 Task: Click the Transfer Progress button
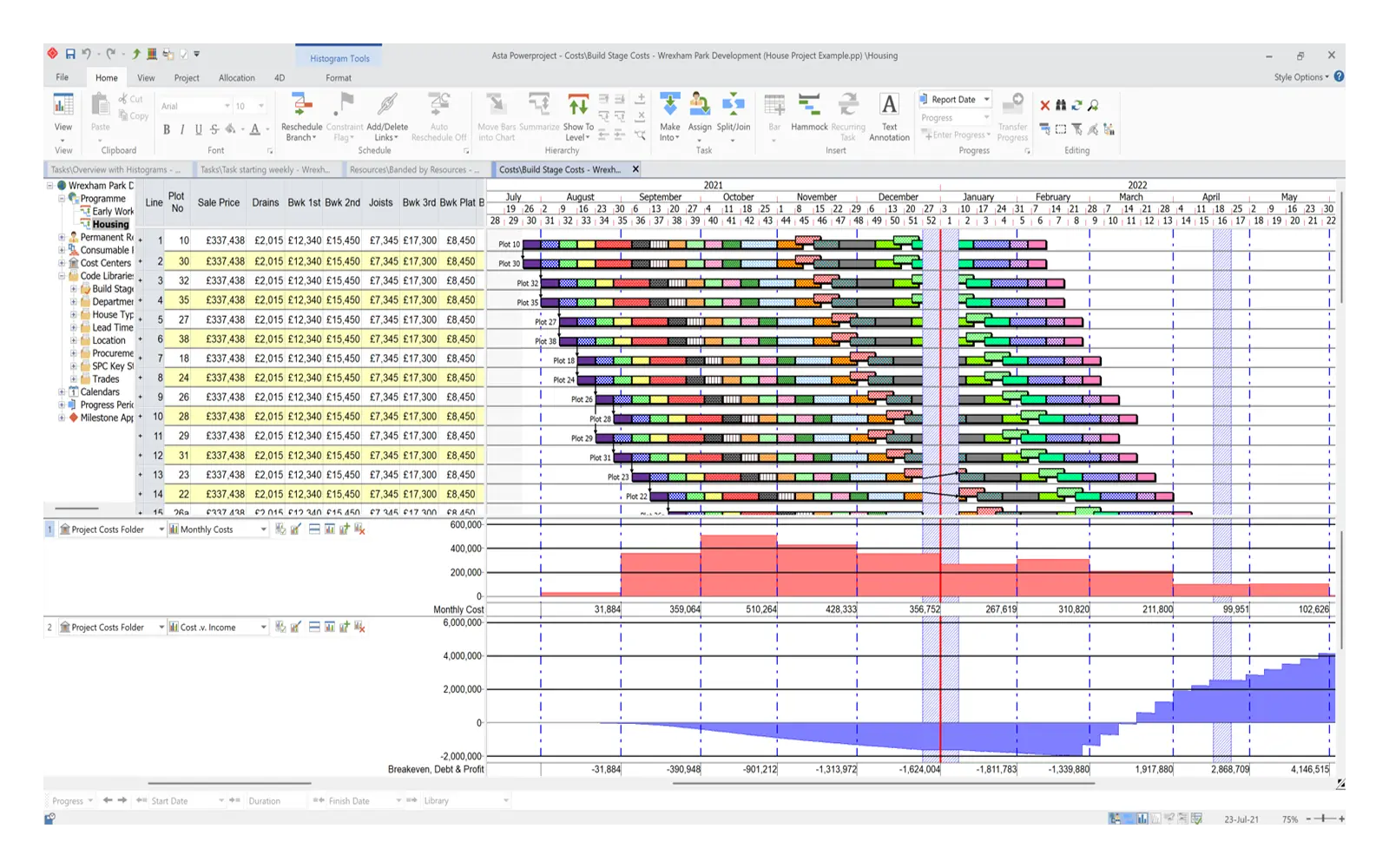[1012, 117]
